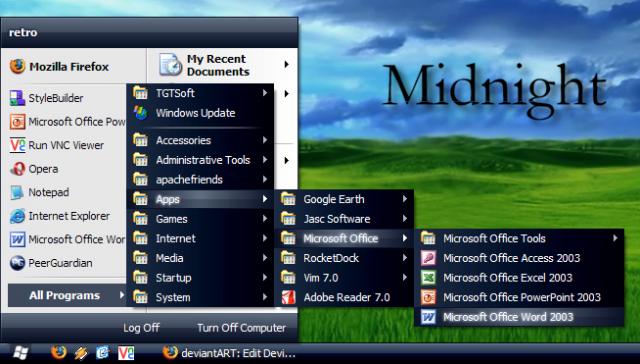Open the apachefriends menu entry
This screenshot has height=364, width=640.
pyautogui.click(x=200, y=180)
